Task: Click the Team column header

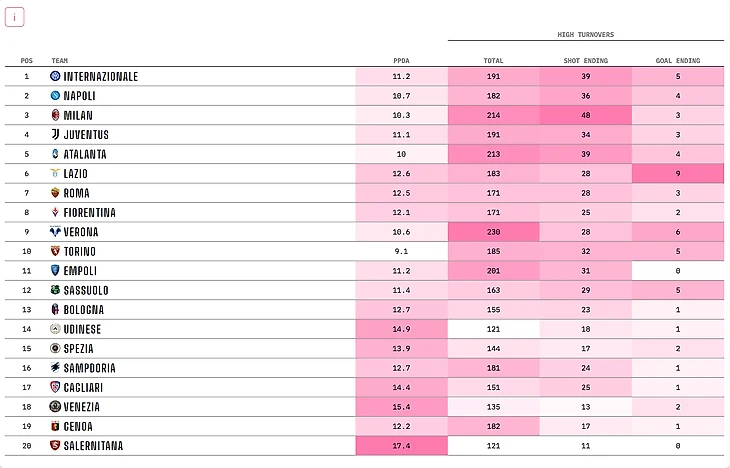Action: click(x=60, y=61)
